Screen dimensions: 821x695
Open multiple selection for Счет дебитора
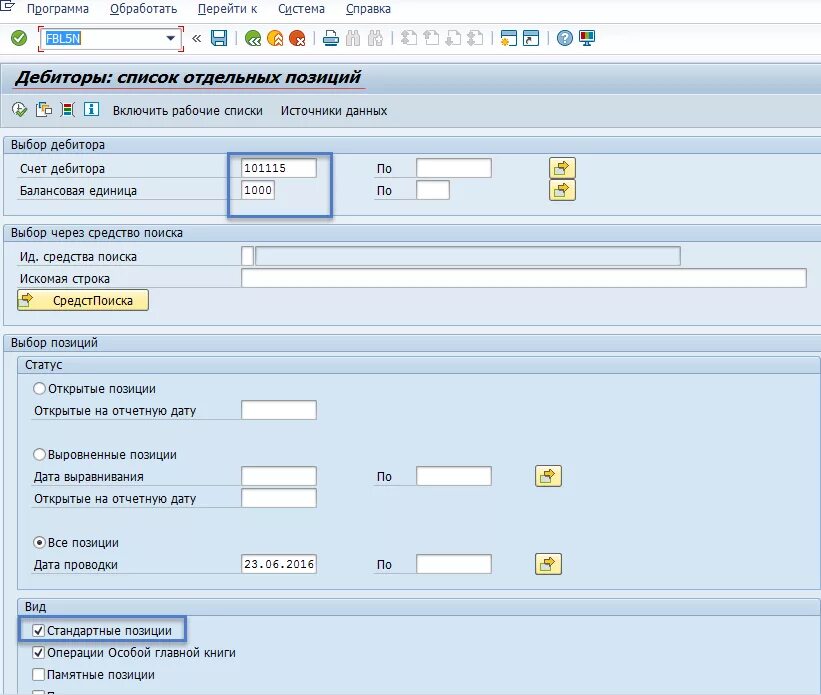tap(562, 168)
